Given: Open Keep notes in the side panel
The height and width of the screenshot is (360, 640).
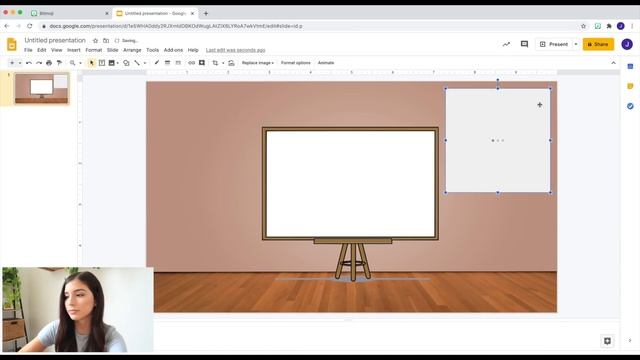Looking at the screenshot, I should pyautogui.click(x=630, y=86).
